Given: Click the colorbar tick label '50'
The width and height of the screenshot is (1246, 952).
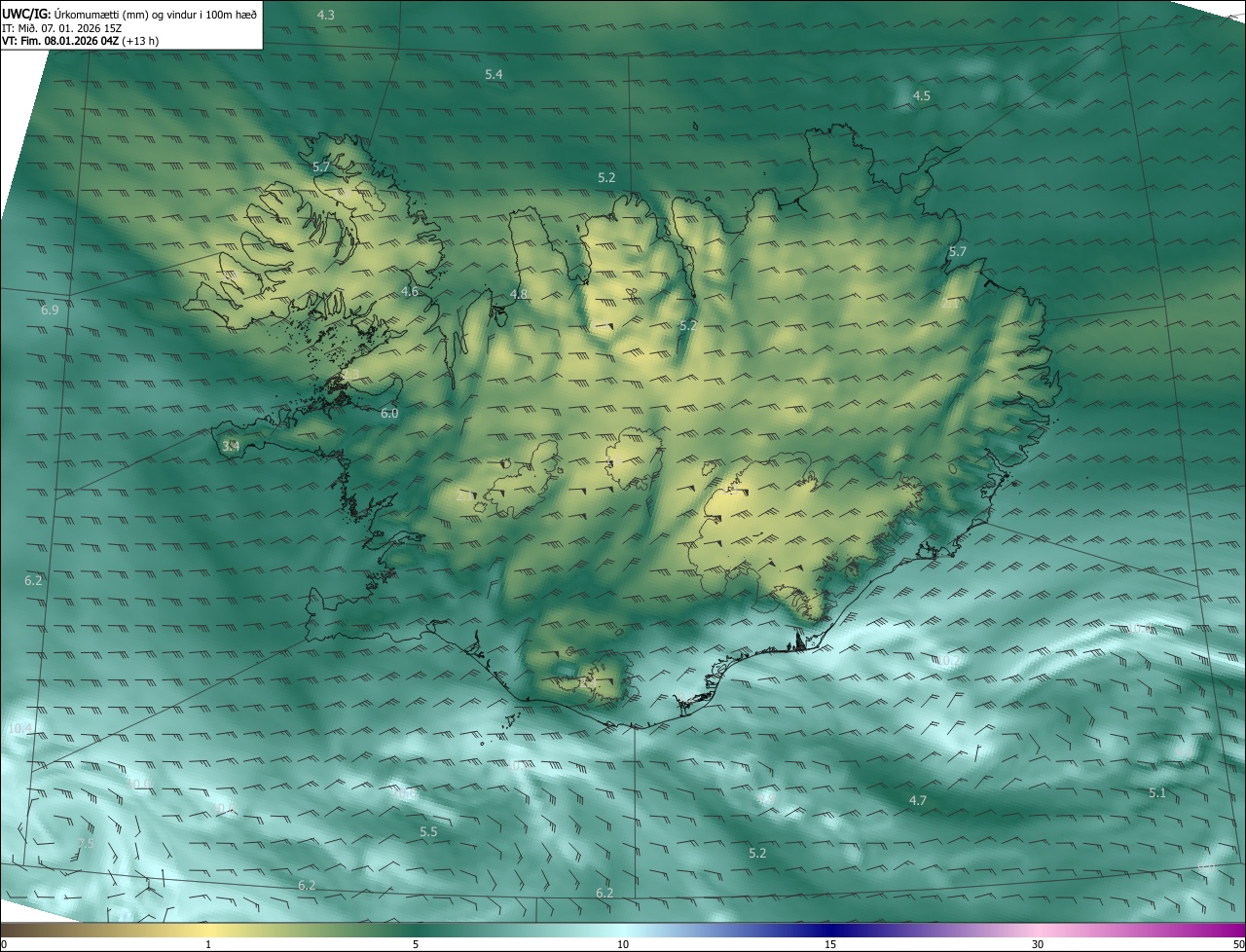Looking at the screenshot, I should coord(1238,944).
